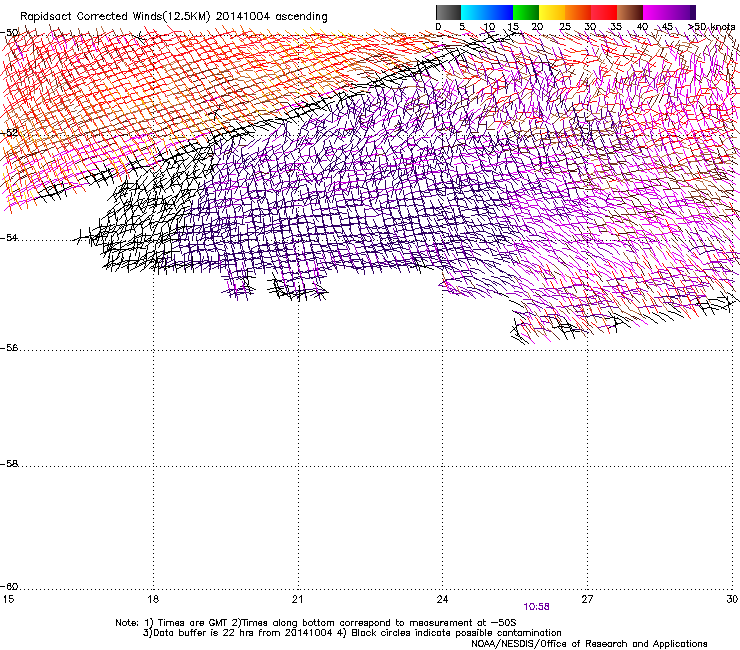Click the green 15-20 knots color swatch

click(x=526, y=12)
